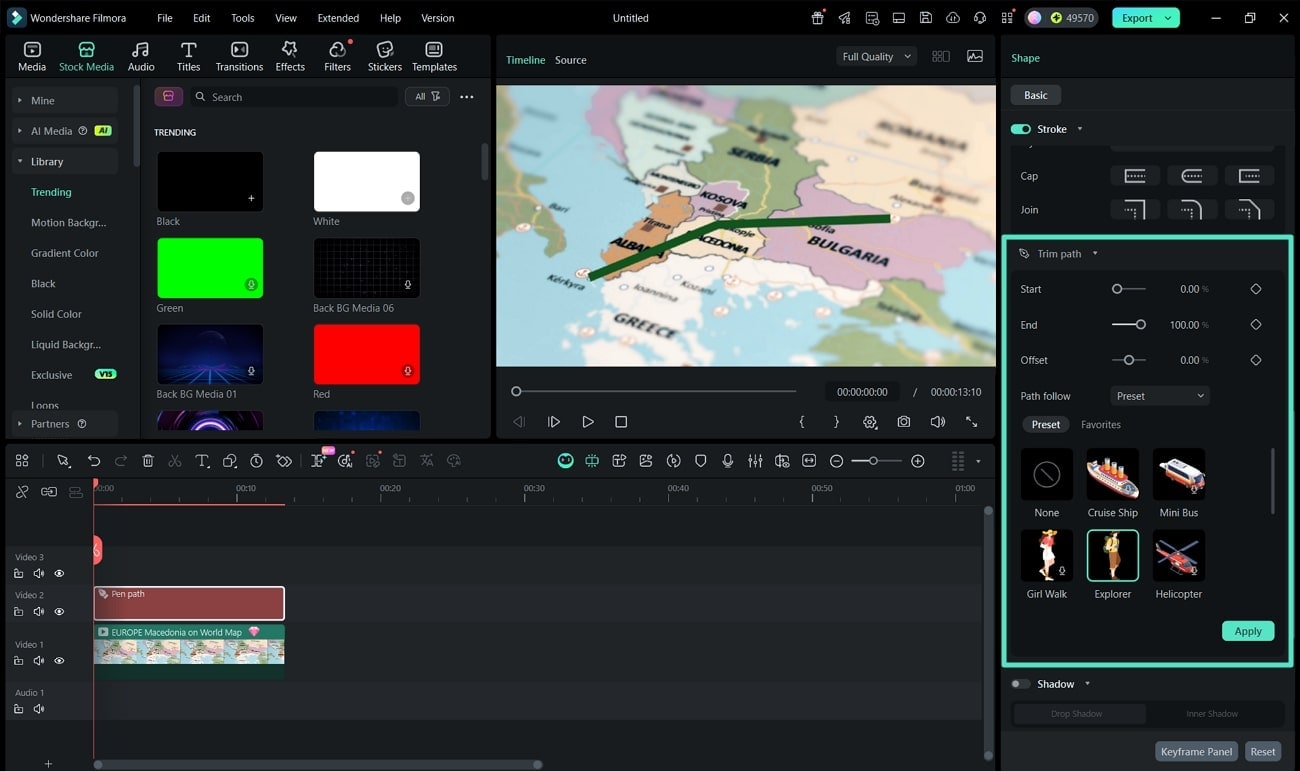1300x771 pixels.
Task: Expand the Trim path section
Action: 1095,253
